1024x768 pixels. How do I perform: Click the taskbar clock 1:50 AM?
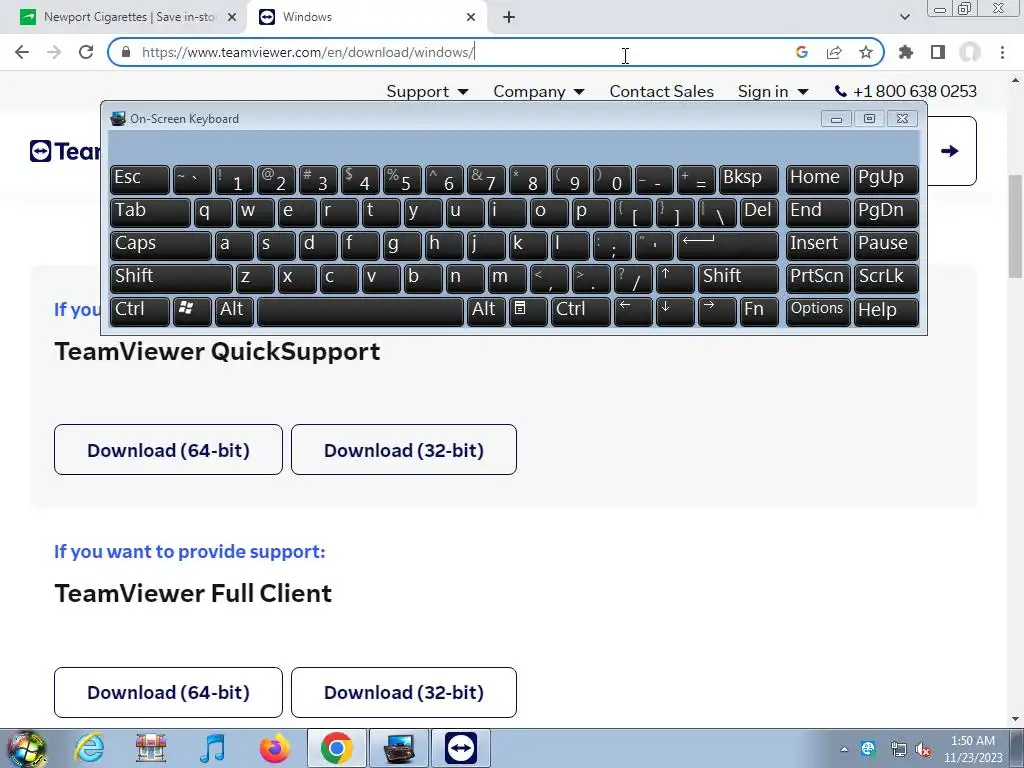(972, 741)
